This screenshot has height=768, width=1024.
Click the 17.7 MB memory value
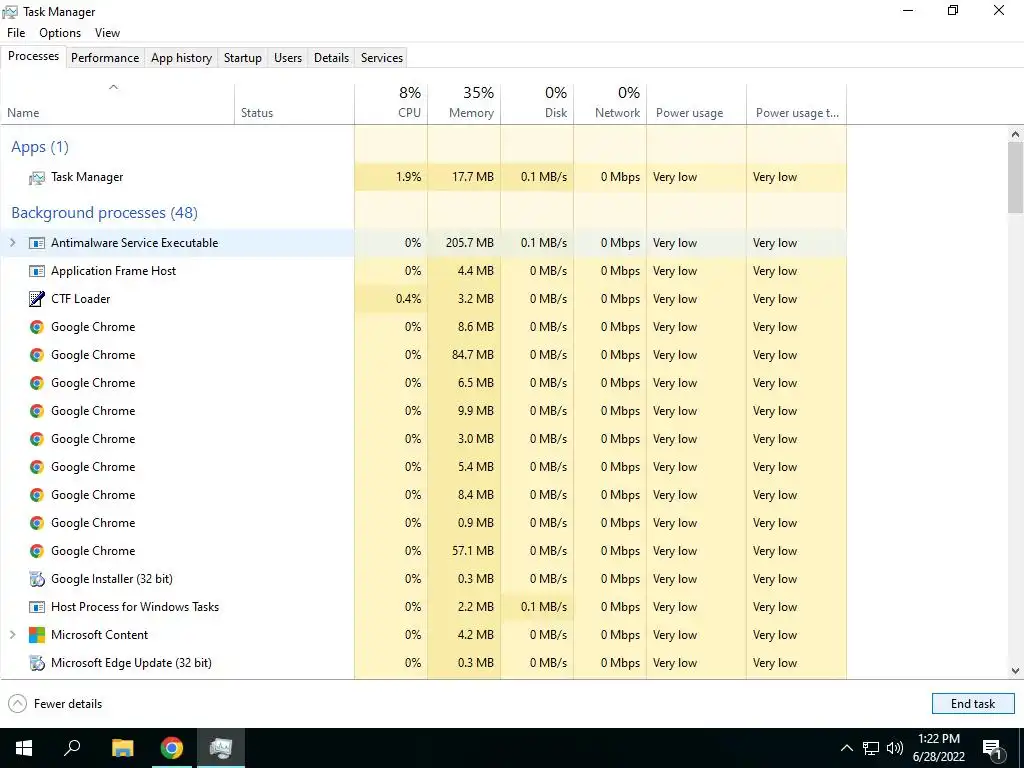tap(473, 177)
